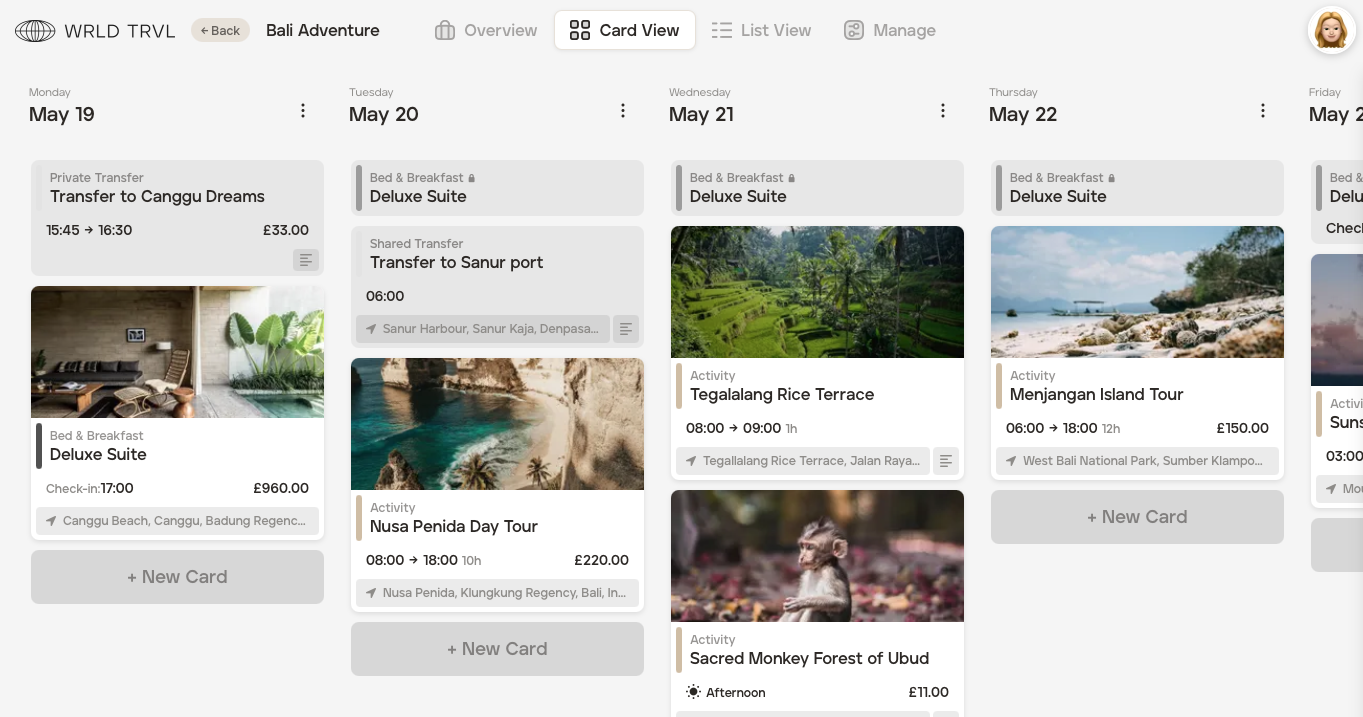Go back using the Back button
Image resolution: width=1363 pixels, height=717 pixels.
(220, 30)
